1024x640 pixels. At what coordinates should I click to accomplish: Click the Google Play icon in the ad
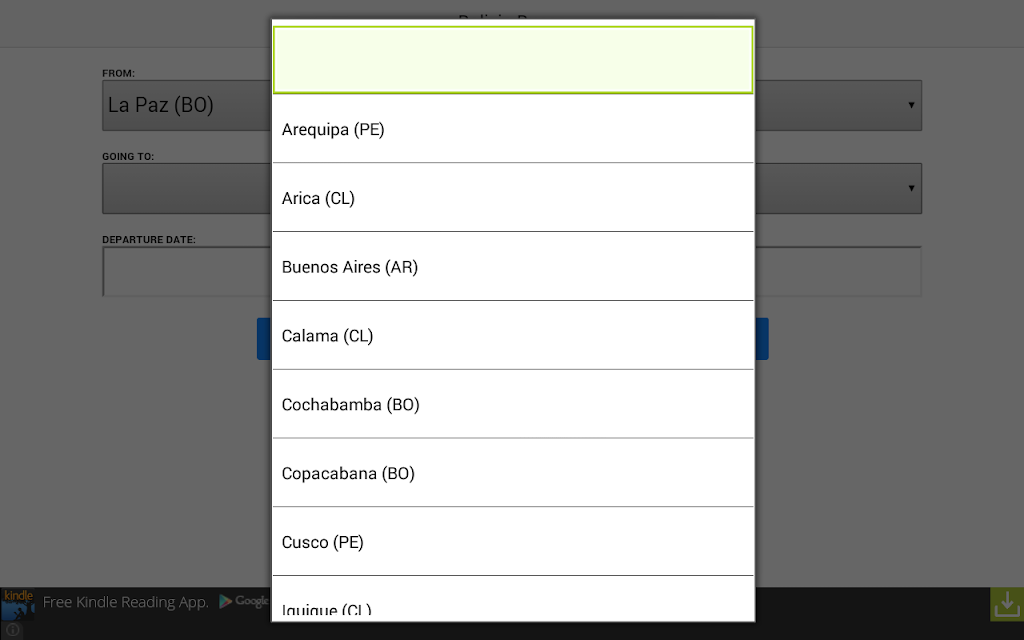[x=225, y=601]
